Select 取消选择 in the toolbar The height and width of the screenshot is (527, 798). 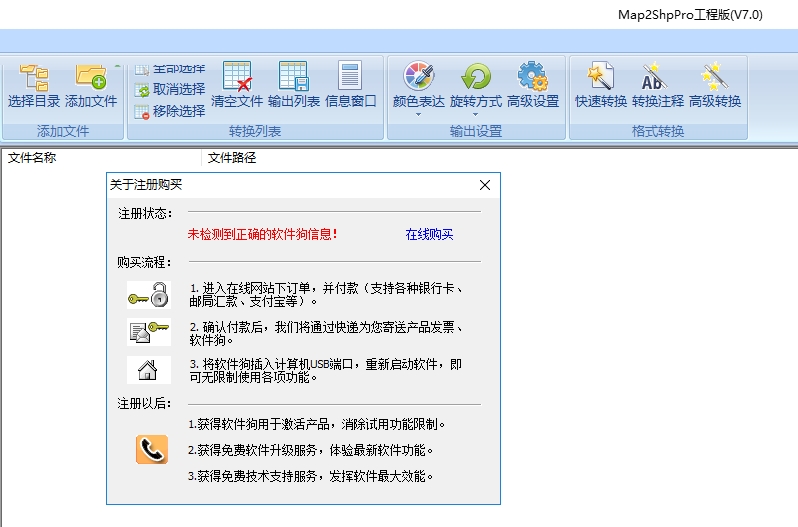tap(170, 90)
